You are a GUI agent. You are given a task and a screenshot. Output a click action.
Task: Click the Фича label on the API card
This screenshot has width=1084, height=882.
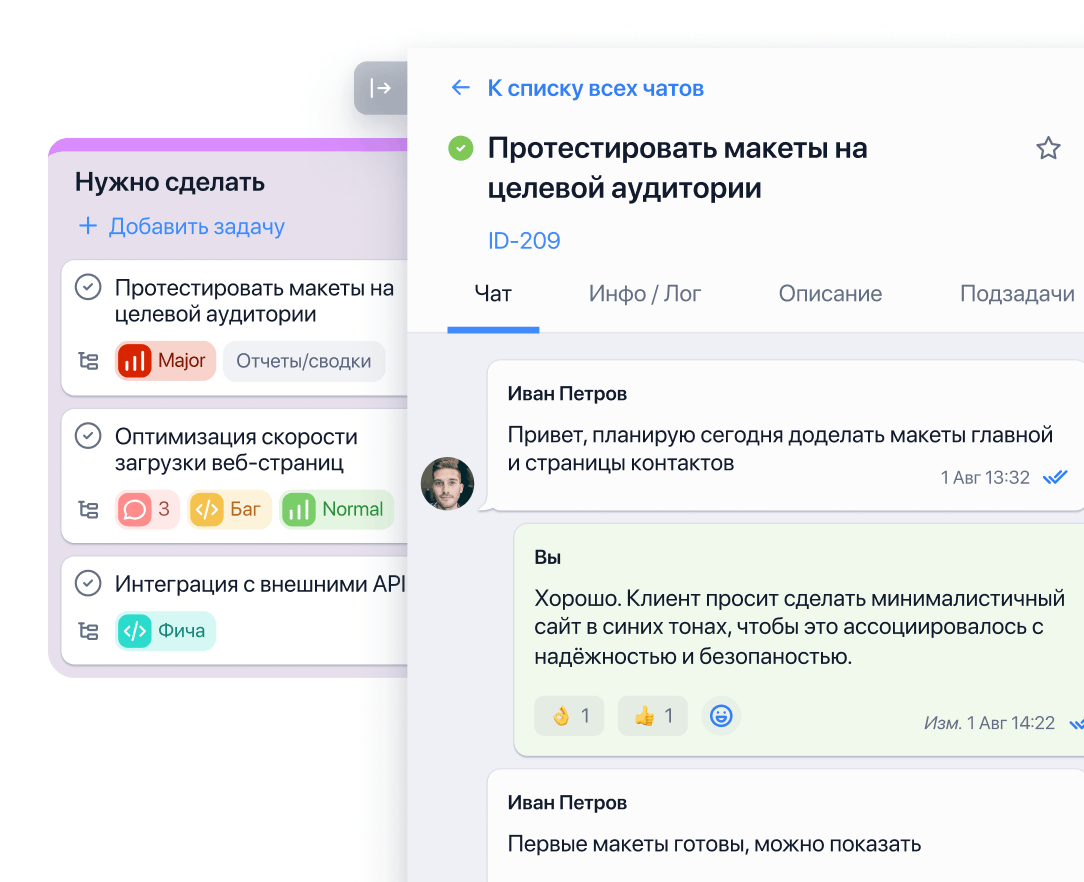tap(164, 631)
